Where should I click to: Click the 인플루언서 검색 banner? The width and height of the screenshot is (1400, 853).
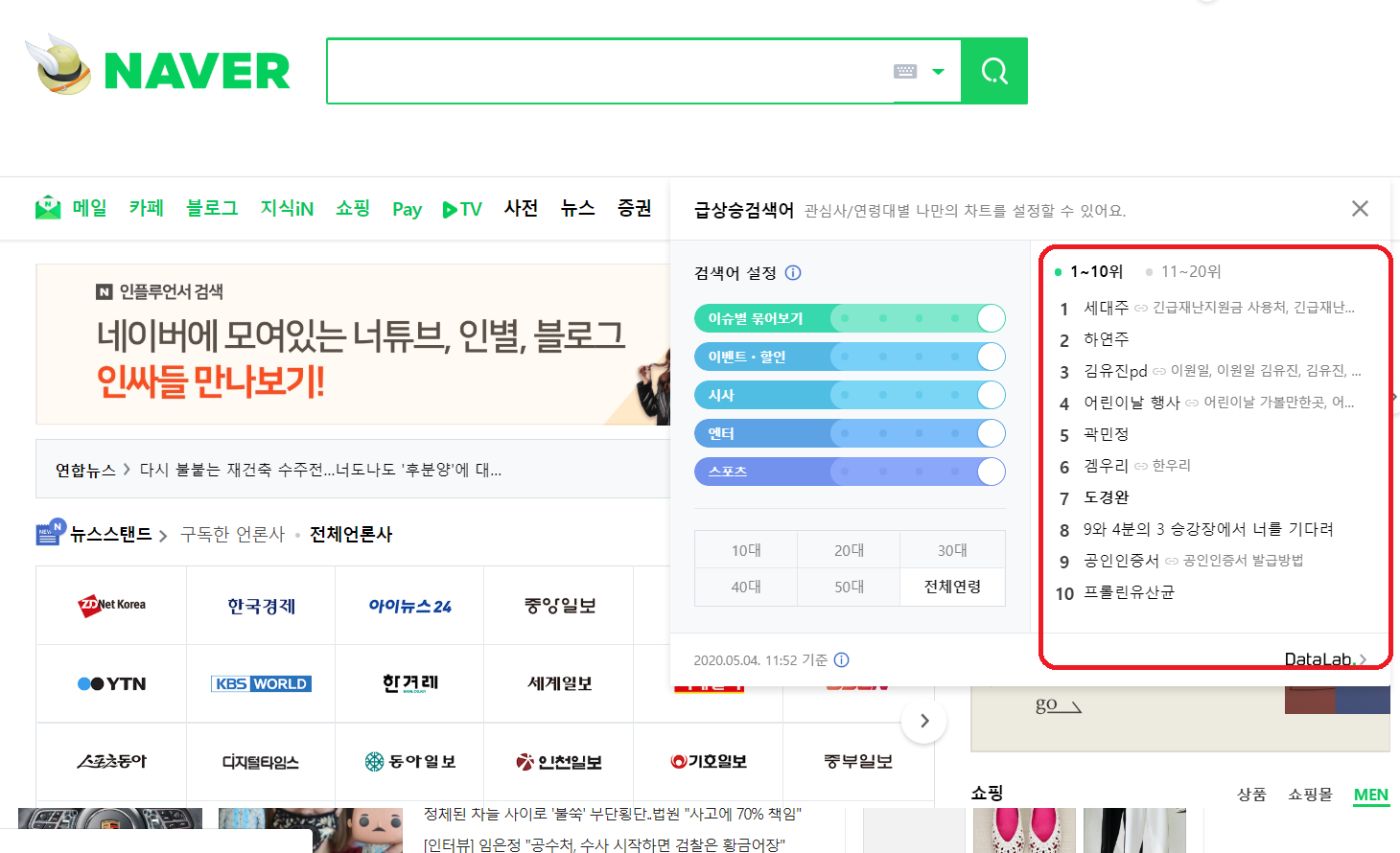[x=353, y=344]
